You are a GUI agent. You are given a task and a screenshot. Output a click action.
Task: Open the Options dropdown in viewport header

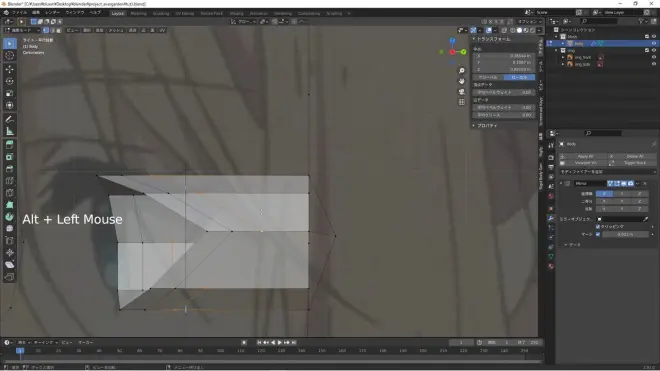pos(530,21)
